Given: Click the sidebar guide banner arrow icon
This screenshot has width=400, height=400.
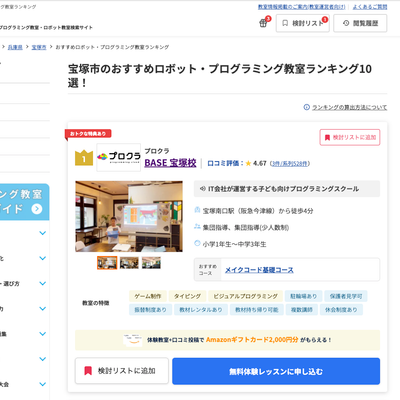Looking at the screenshot, I should [37, 209].
